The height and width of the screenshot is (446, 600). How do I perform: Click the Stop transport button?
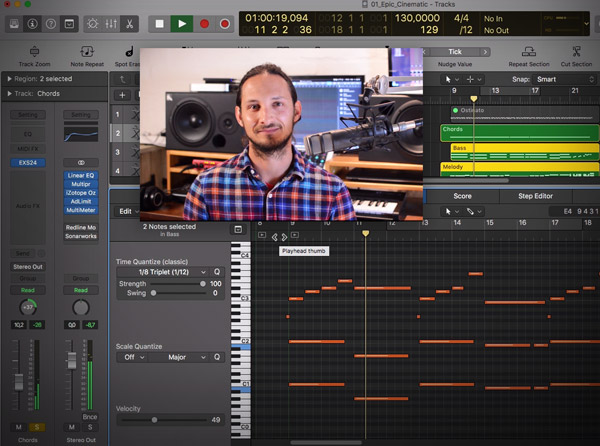159,24
